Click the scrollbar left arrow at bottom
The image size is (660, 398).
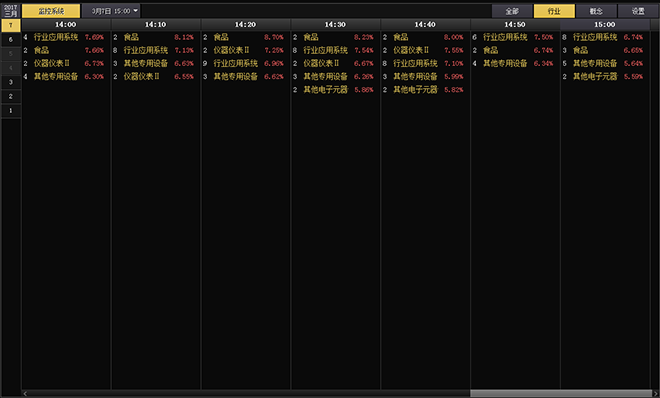click(x=25, y=393)
